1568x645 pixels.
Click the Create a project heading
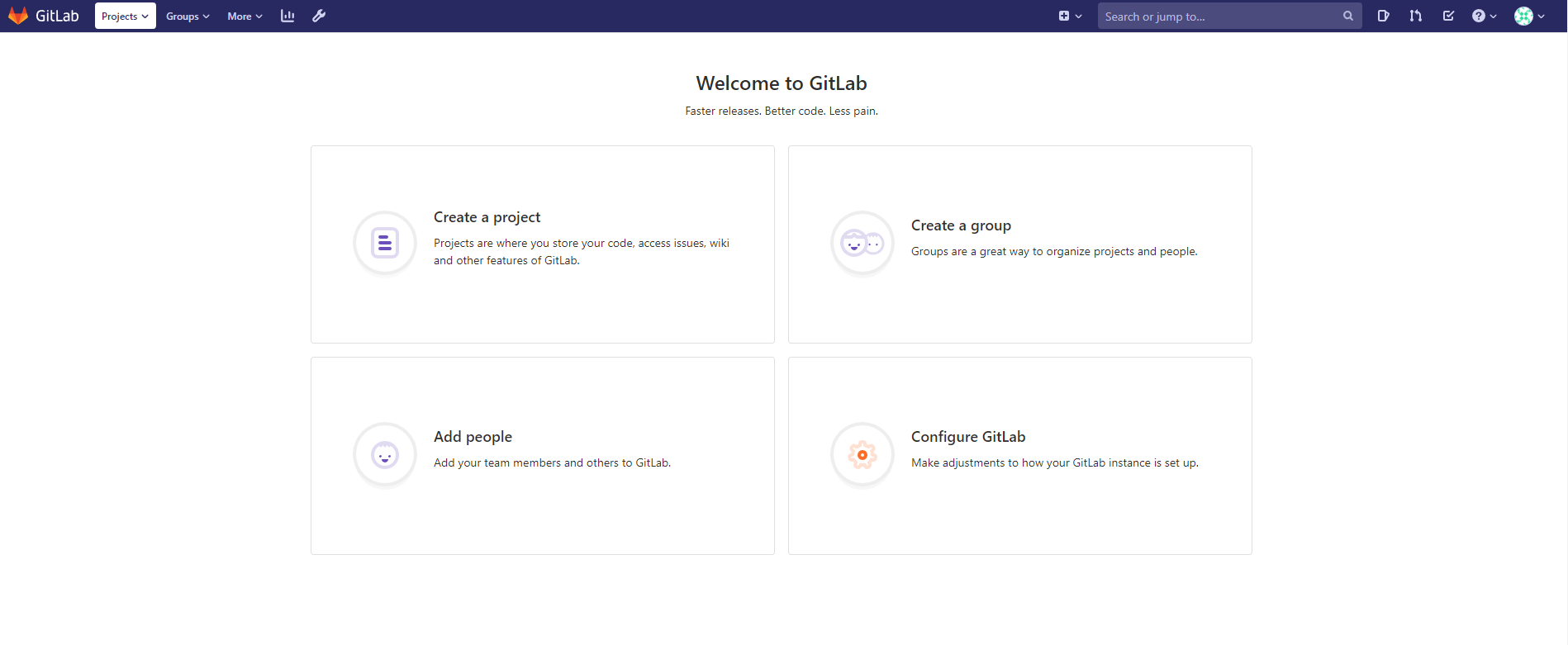487,217
